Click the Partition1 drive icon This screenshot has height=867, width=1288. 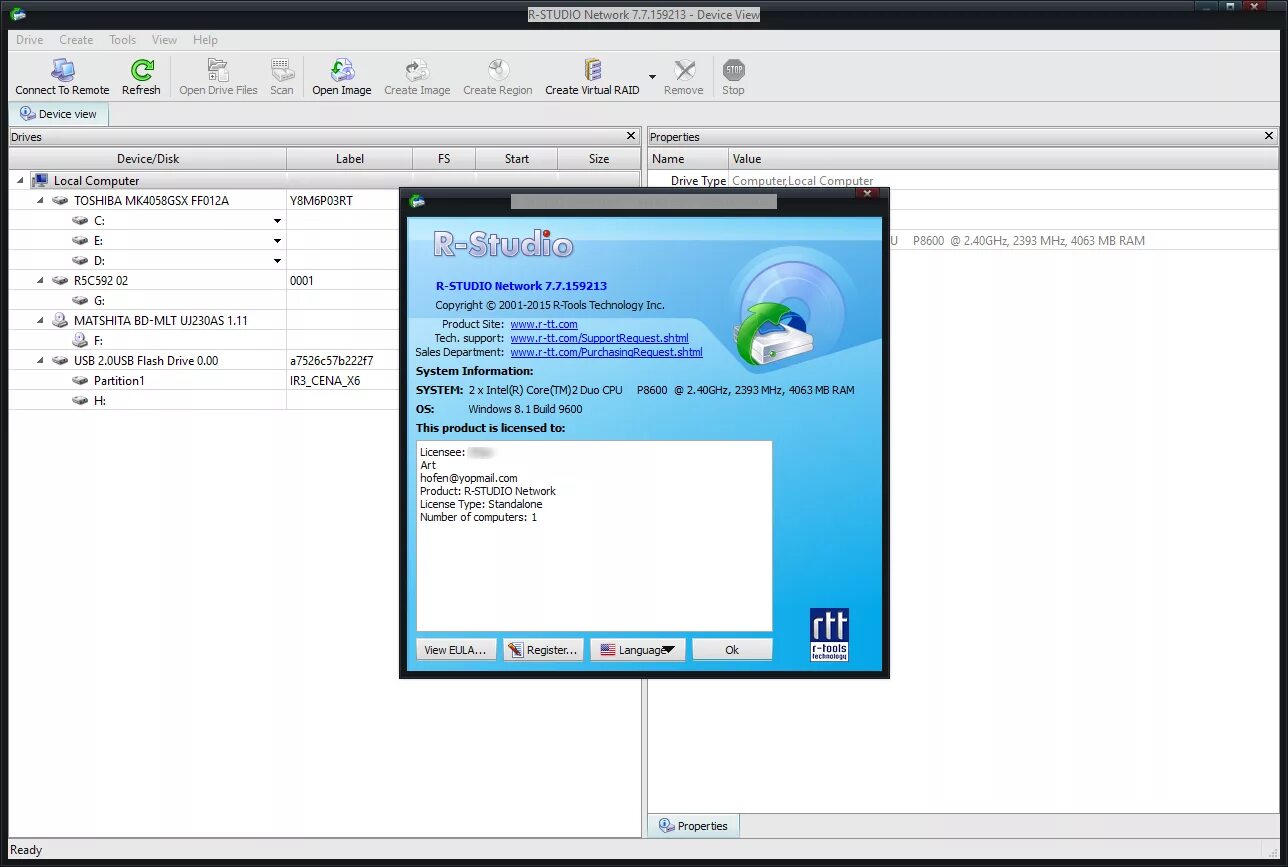80,381
